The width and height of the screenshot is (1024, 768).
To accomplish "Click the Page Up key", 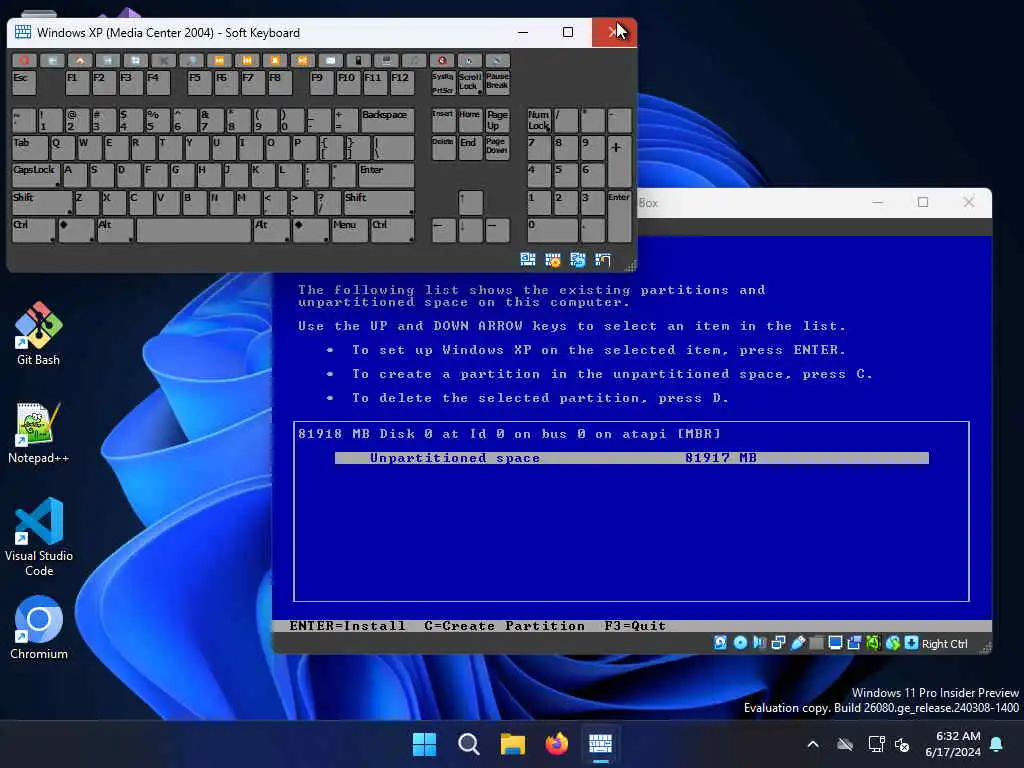I will click(497, 120).
